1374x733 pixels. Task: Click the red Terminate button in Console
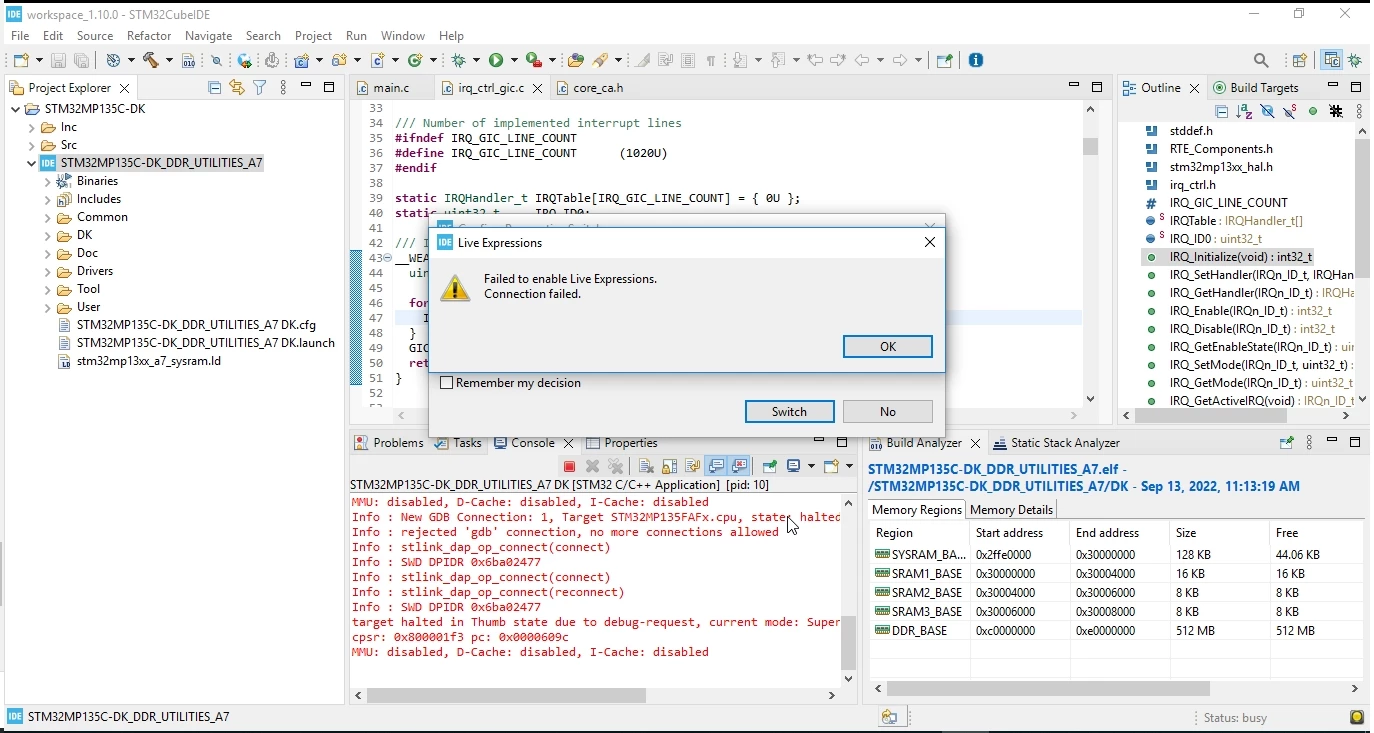[x=569, y=466]
